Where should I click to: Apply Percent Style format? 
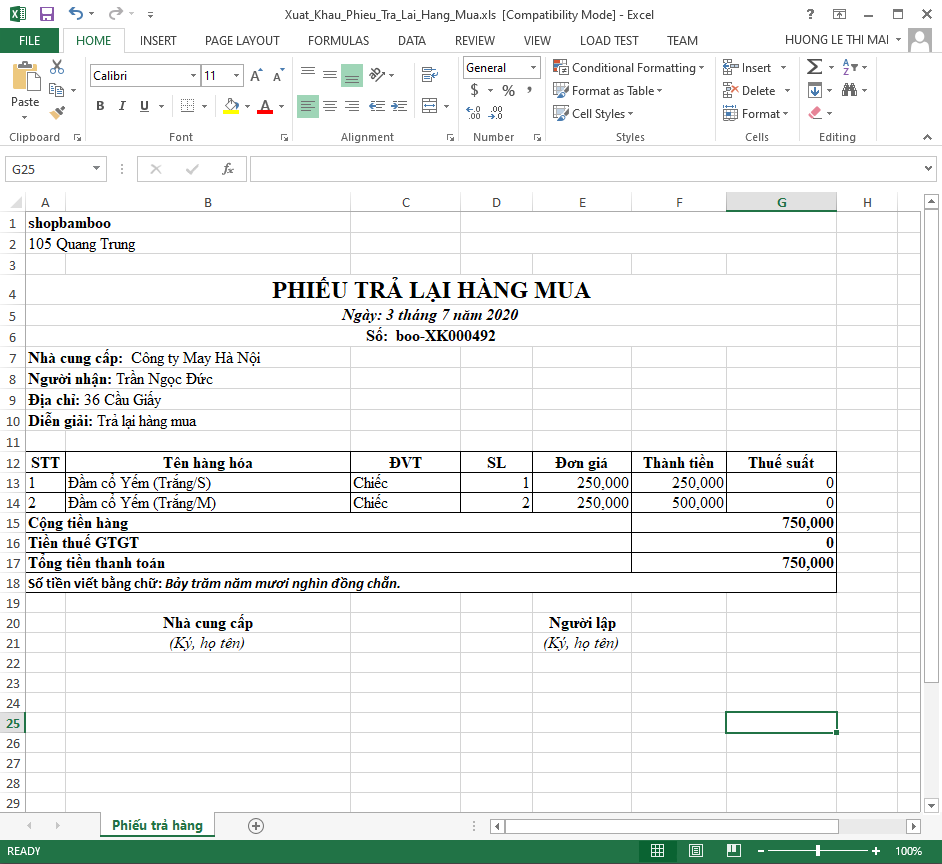508,90
